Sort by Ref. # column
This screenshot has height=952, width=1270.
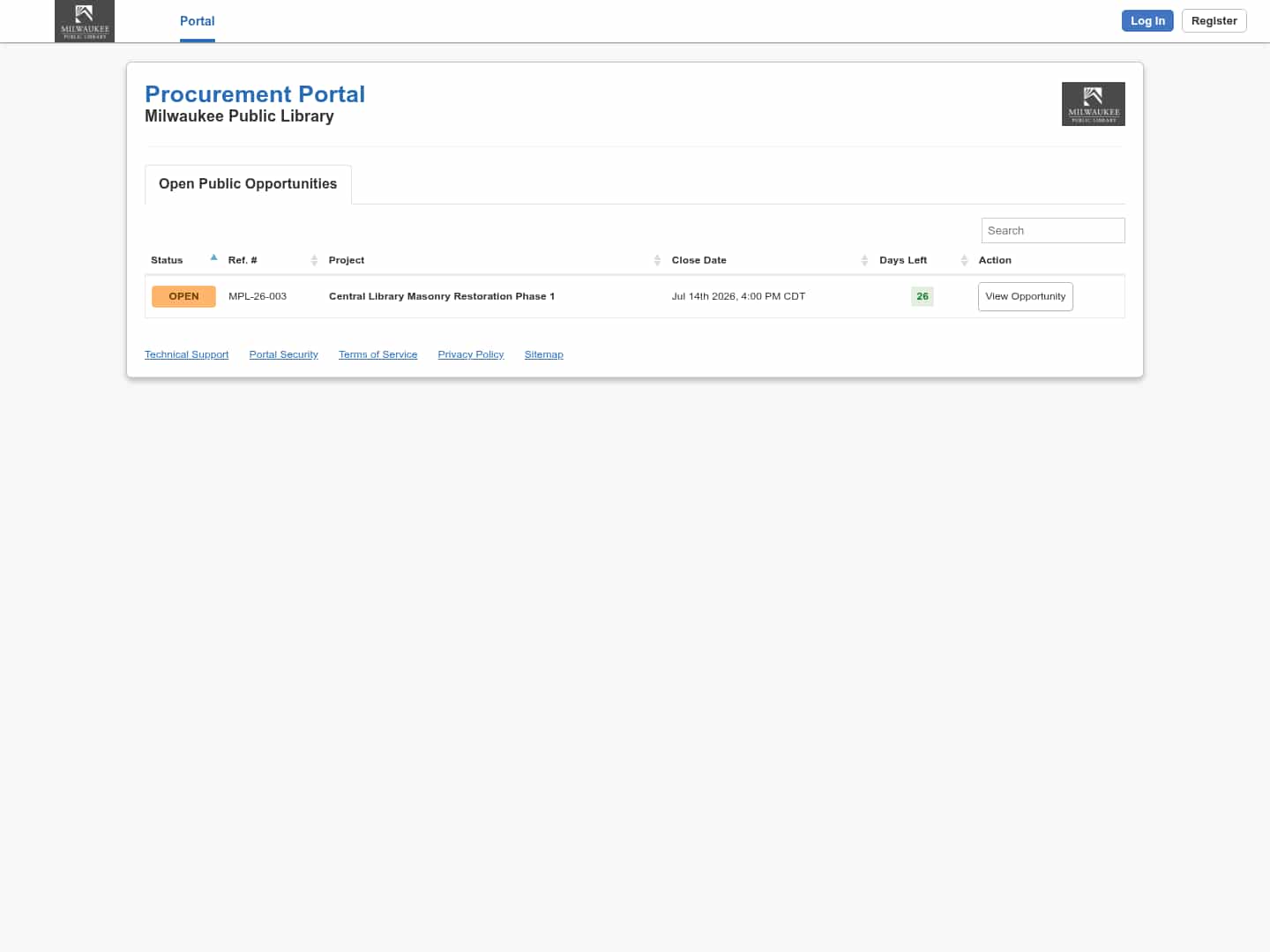(x=273, y=260)
